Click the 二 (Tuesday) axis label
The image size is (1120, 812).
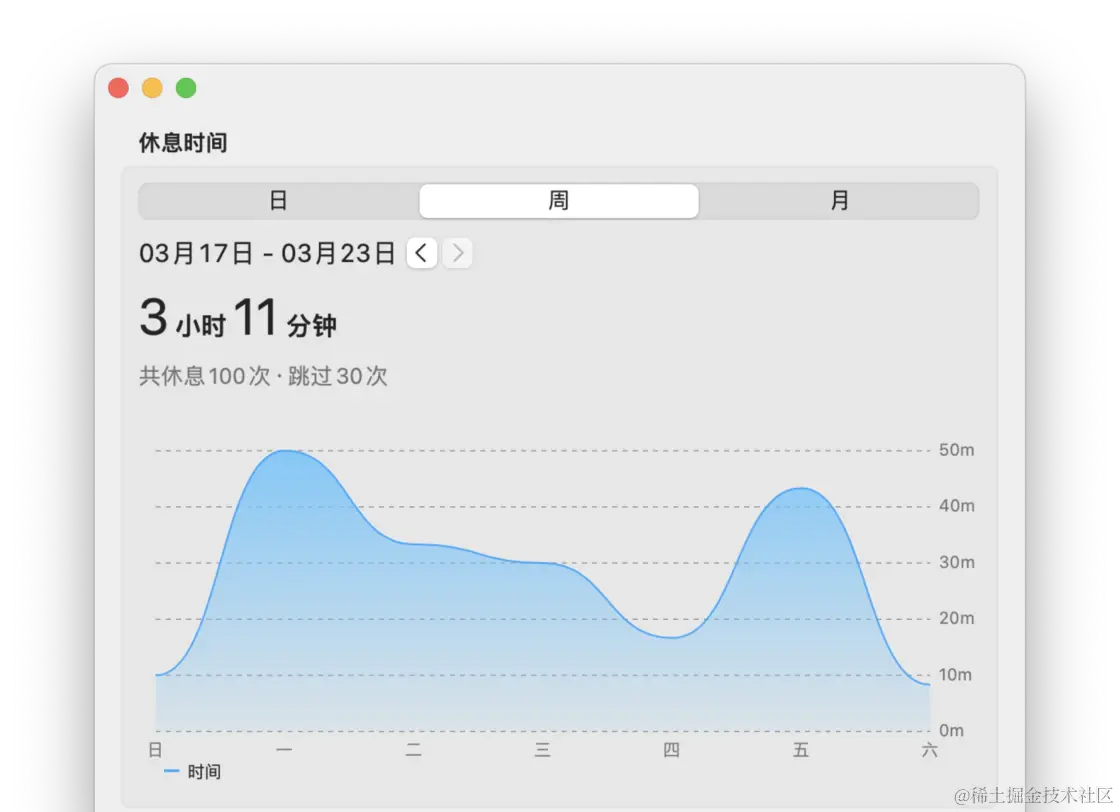414,749
